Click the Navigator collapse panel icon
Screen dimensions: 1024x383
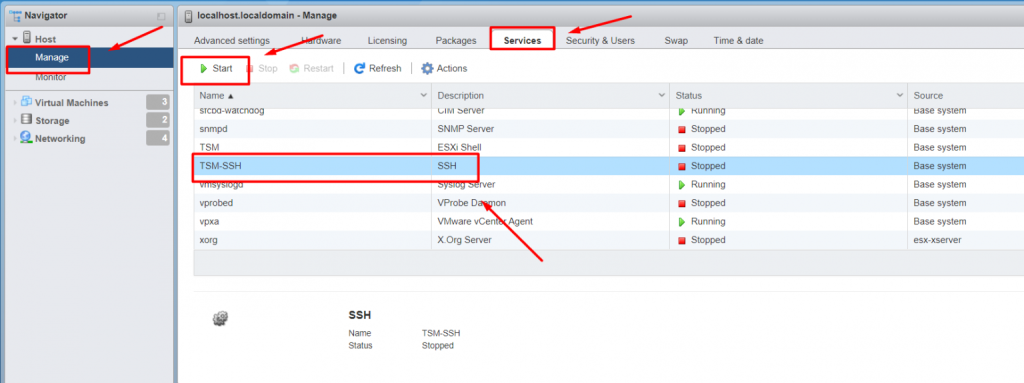point(161,16)
